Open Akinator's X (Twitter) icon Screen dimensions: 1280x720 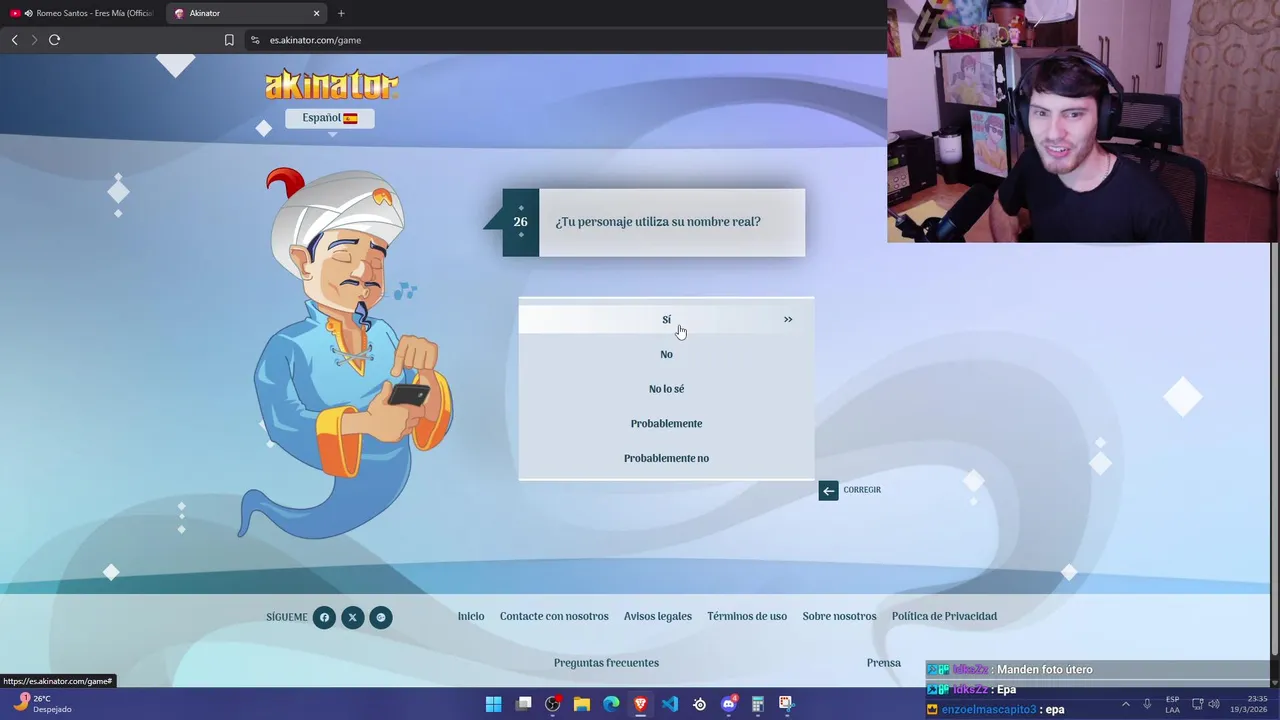(x=352, y=617)
